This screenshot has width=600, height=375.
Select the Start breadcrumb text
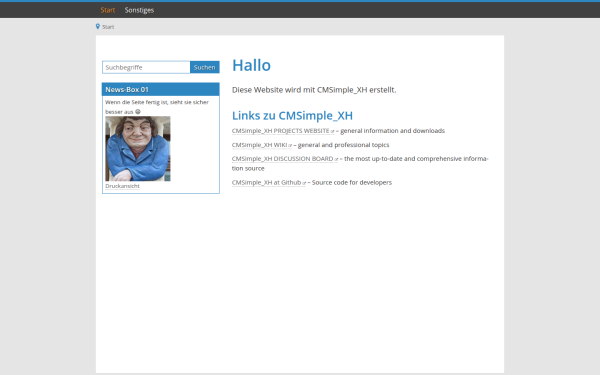point(108,27)
